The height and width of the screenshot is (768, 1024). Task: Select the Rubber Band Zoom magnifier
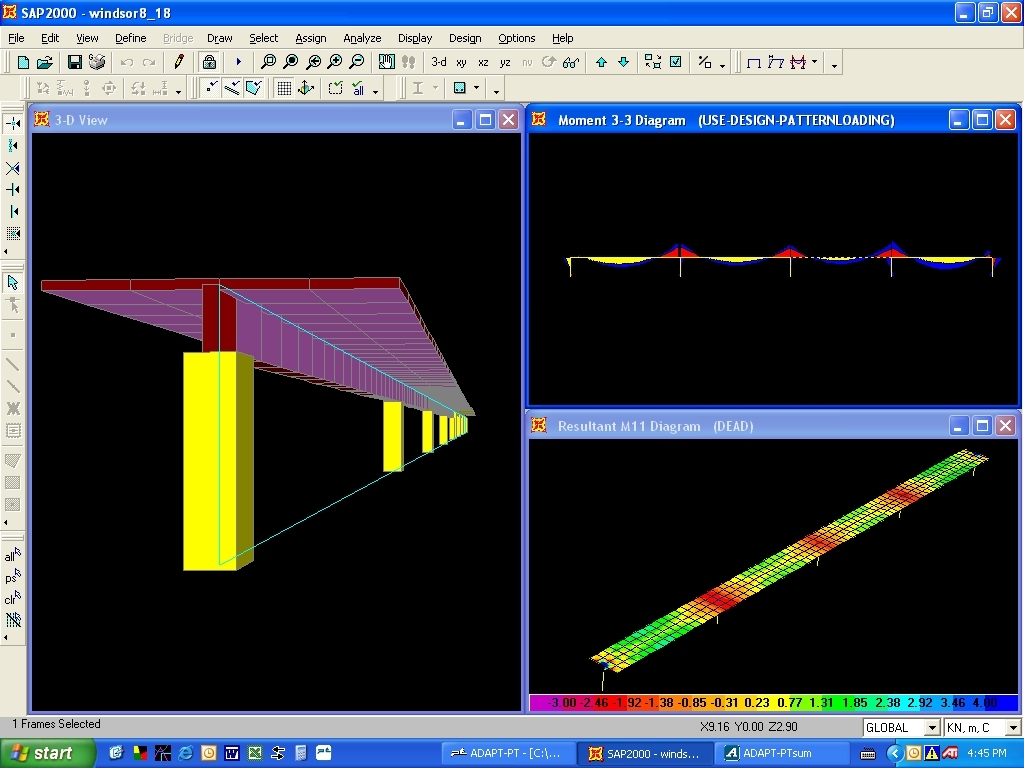[268, 62]
